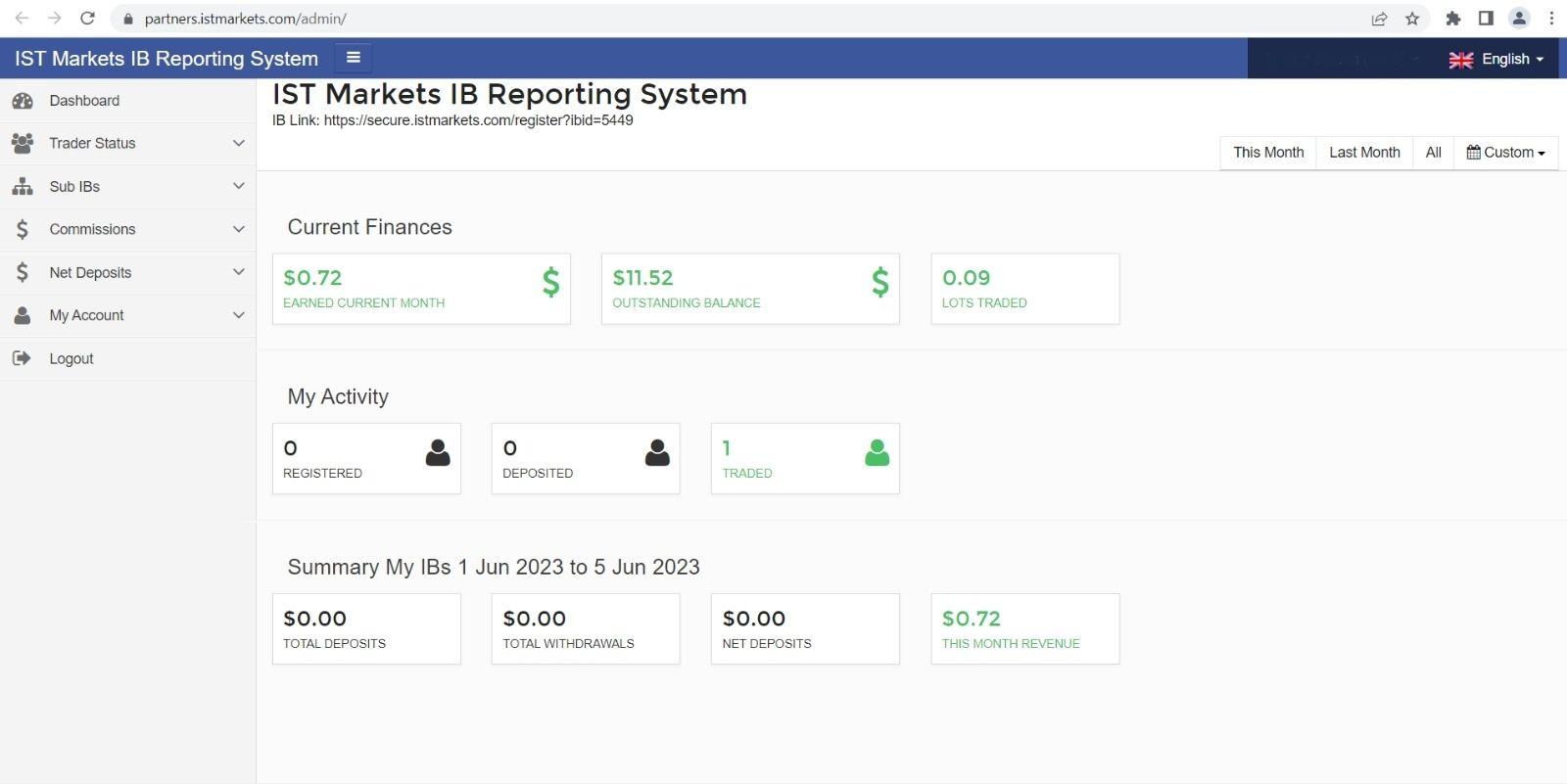Click the Net Deposits dollar icon
Screen dimensions: 1567x784
coord(23,272)
